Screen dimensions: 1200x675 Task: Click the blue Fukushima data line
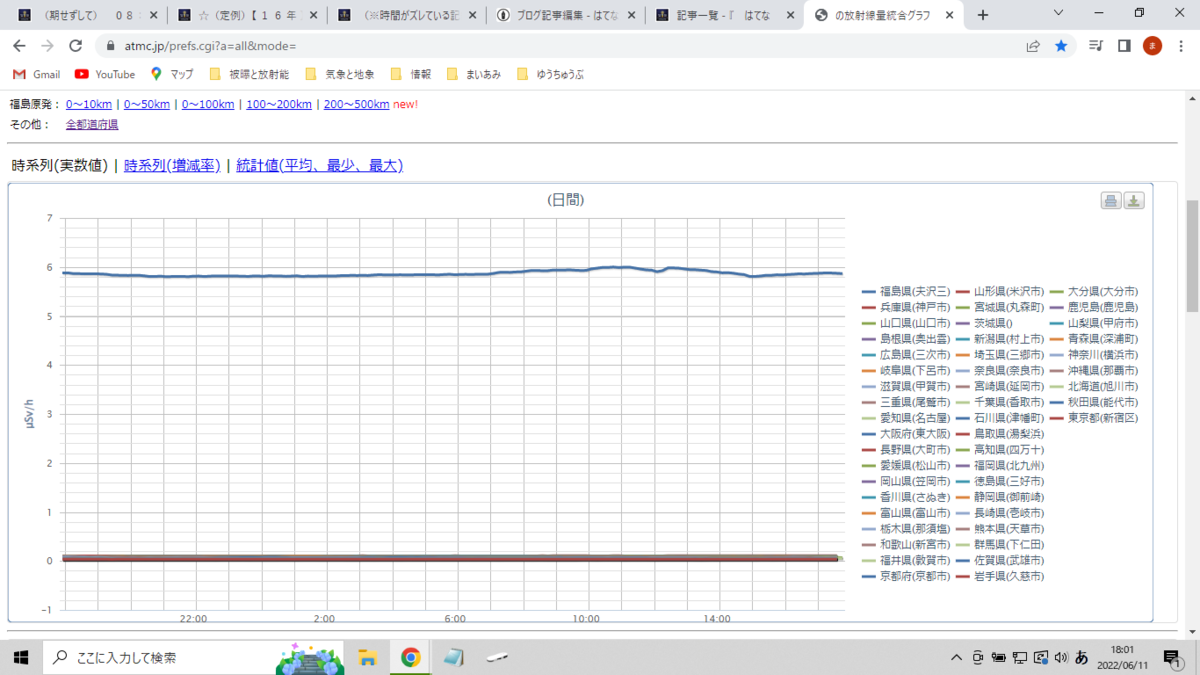pyautogui.click(x=451, y=274)
